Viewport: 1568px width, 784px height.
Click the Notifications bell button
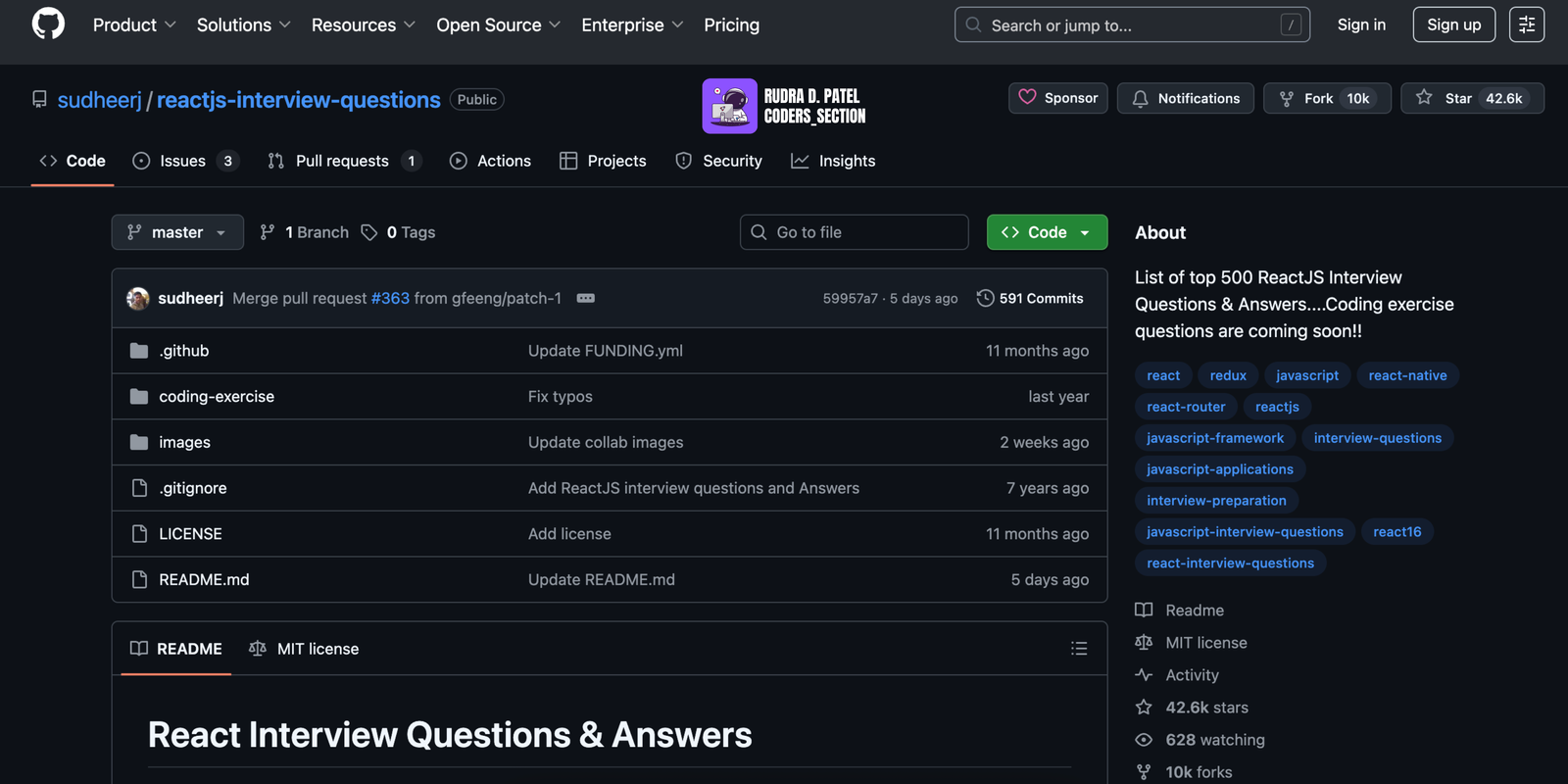1185,98
